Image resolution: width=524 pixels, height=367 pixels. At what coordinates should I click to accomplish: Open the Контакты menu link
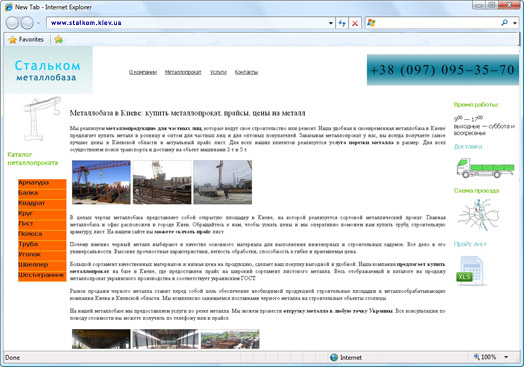[x=246, y=72]
